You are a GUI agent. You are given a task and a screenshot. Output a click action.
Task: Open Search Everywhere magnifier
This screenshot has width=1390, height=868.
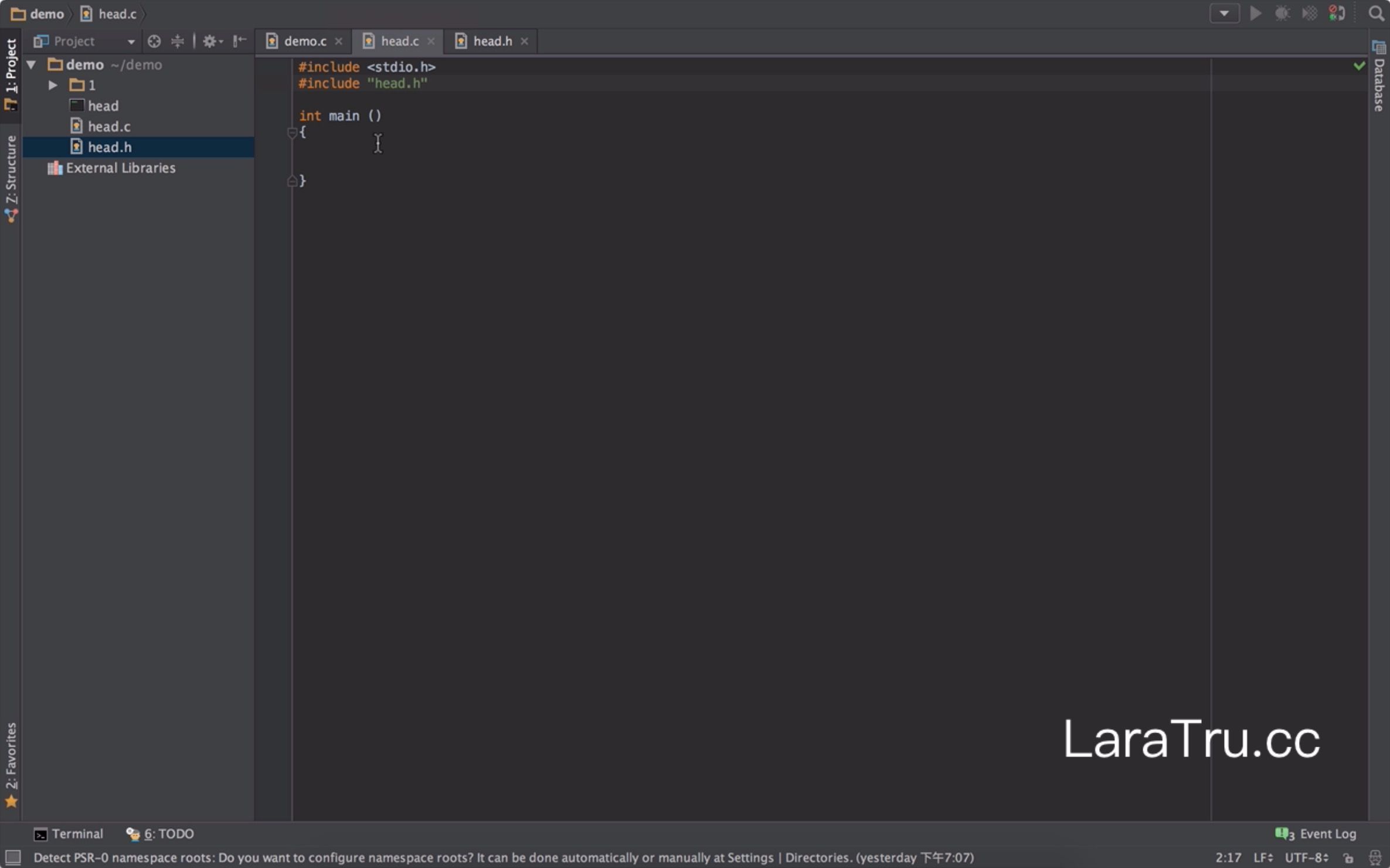click(1375, 13)
